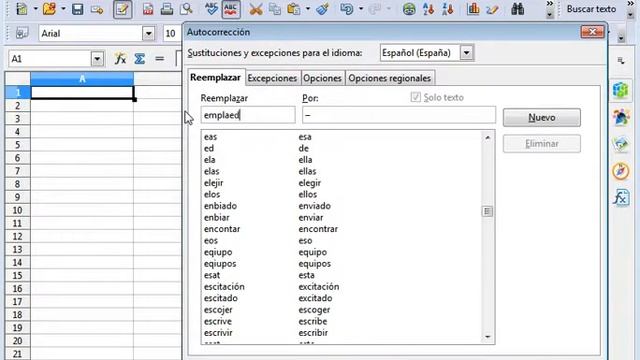Image resolution: width=640 pixels, height=360 pixels.
Task: Click the Copy icon
Action: (x=275, y=9)
